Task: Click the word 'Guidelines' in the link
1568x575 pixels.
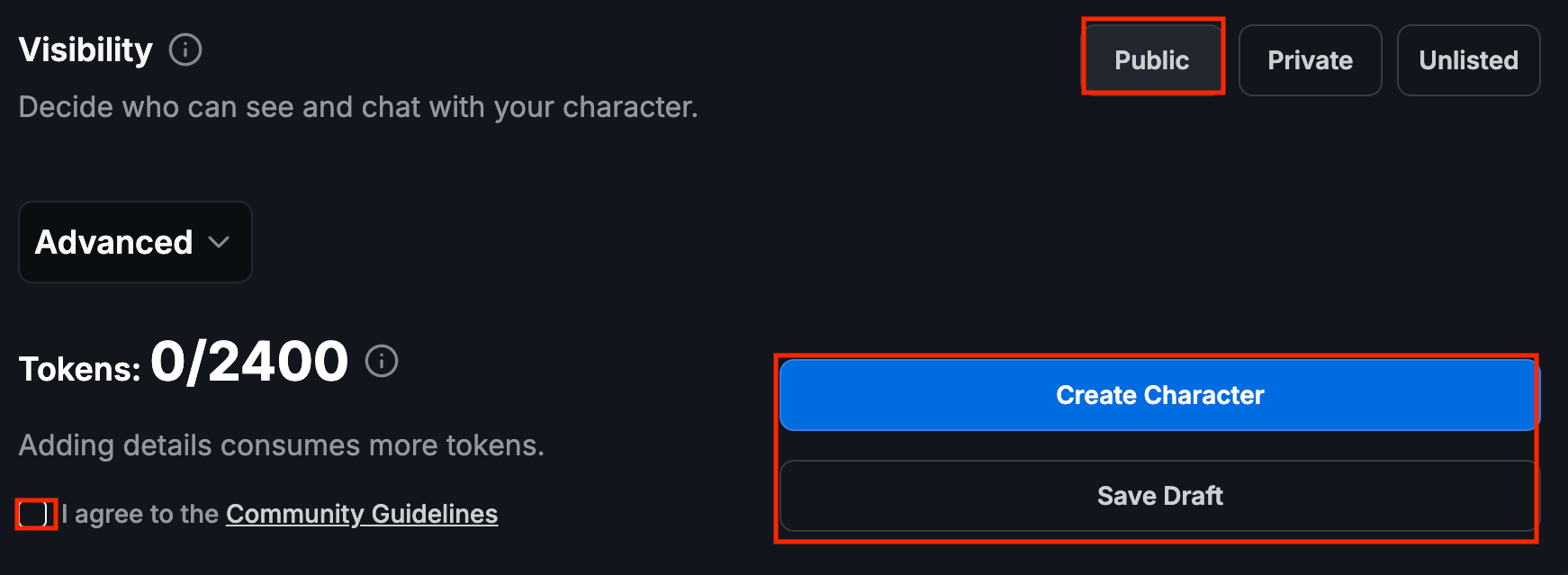Action: (435, 514)
